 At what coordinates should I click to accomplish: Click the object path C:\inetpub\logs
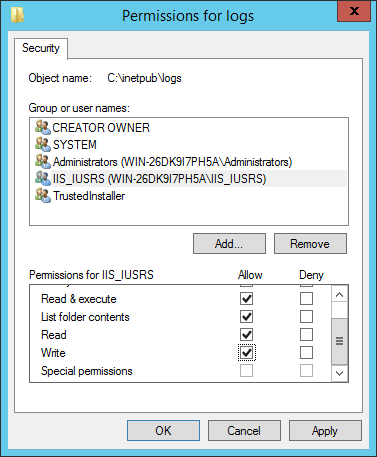click(144, 78)
